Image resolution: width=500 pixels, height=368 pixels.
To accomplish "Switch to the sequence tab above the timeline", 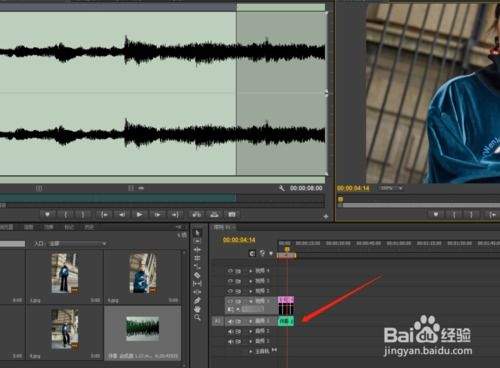I will coord(224,227).
